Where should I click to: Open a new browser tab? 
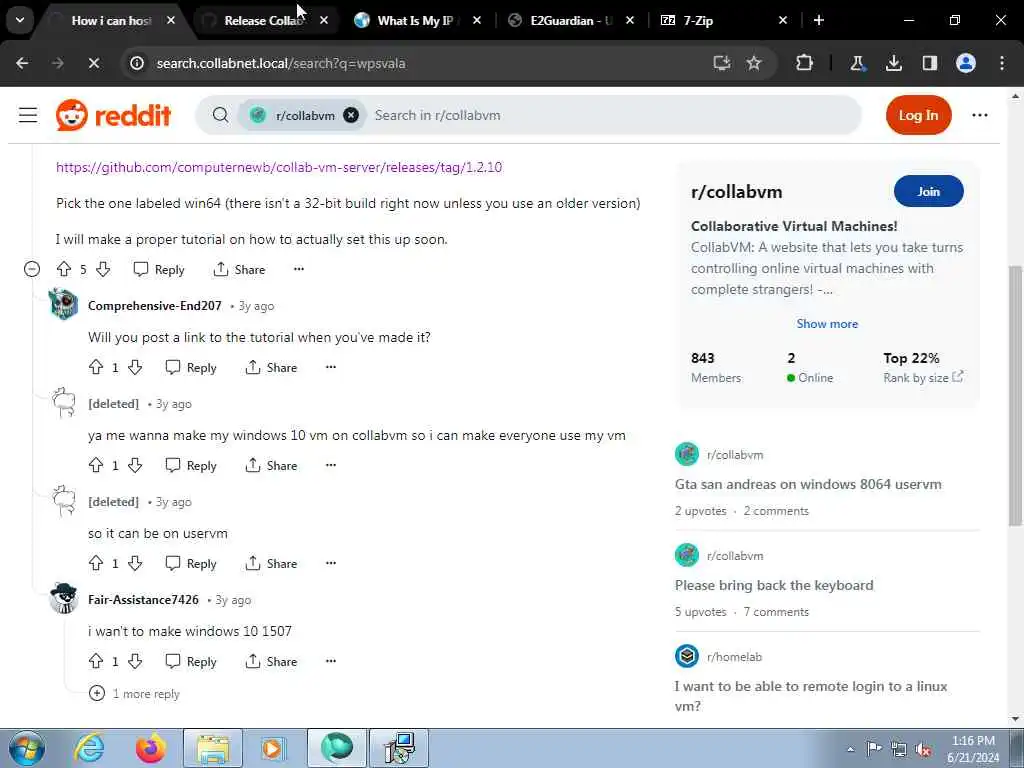point(819,21)
